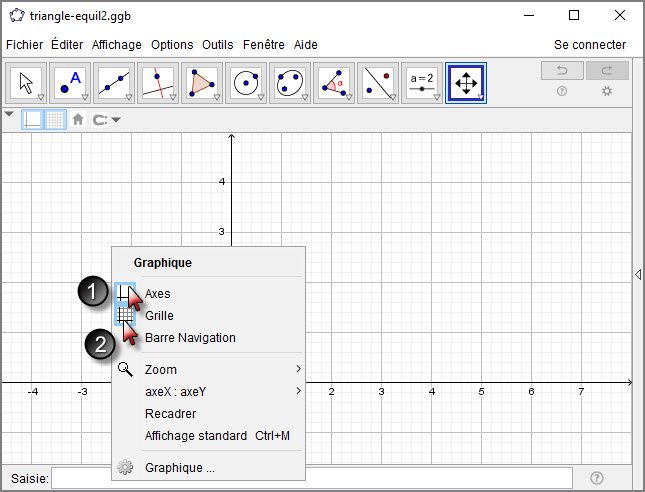Open the Outils menu
Viewport: 645px width, 492px height.
[218, 44]
